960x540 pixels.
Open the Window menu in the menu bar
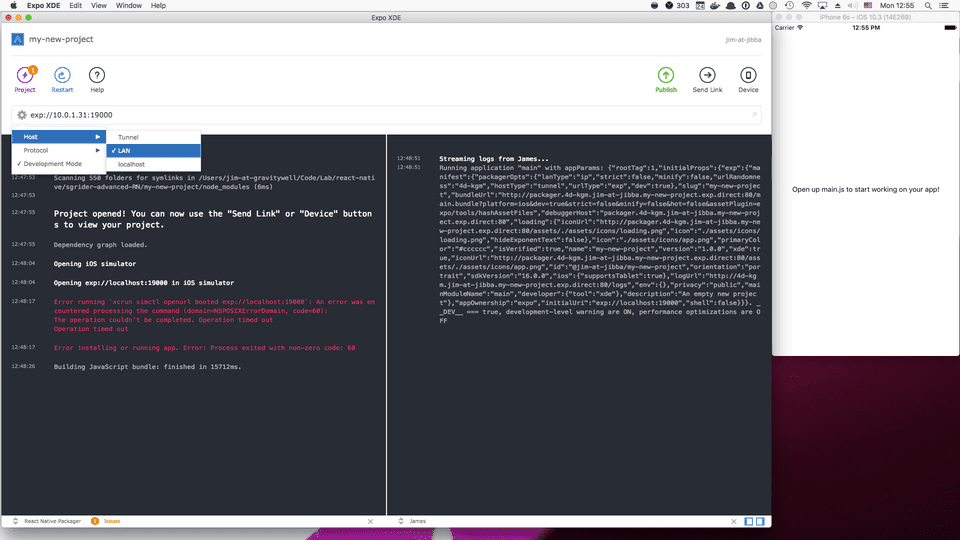(128, 6)
